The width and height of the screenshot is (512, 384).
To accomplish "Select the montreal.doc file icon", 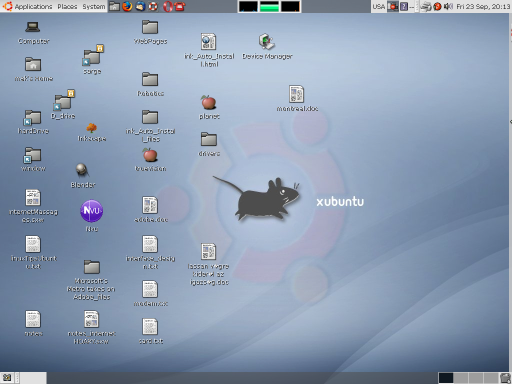I will pyautogui.click(x=297, y=98).
